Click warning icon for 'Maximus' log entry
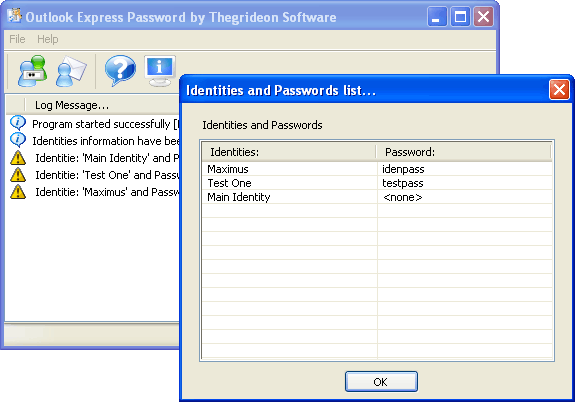 tap(18, 191)
